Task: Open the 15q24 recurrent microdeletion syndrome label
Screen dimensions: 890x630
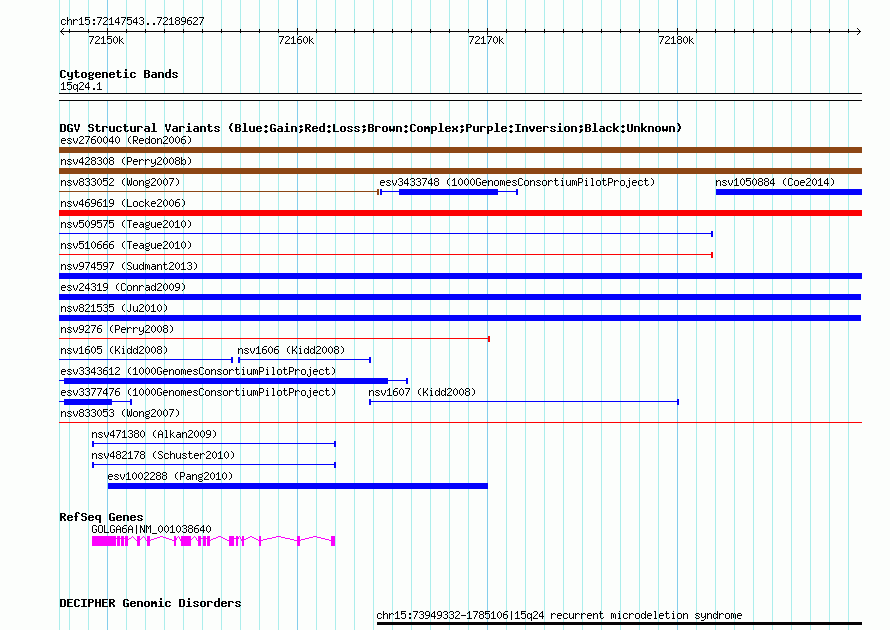Action: tap(559, 615)
